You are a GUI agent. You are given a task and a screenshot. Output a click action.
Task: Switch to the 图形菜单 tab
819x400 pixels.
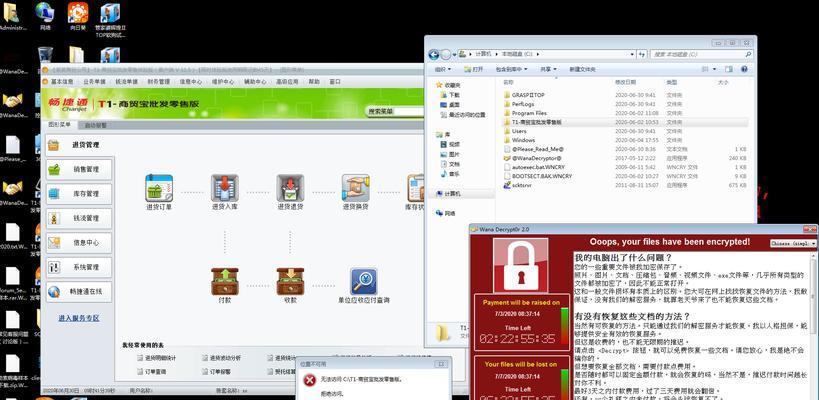pos(60,125)
